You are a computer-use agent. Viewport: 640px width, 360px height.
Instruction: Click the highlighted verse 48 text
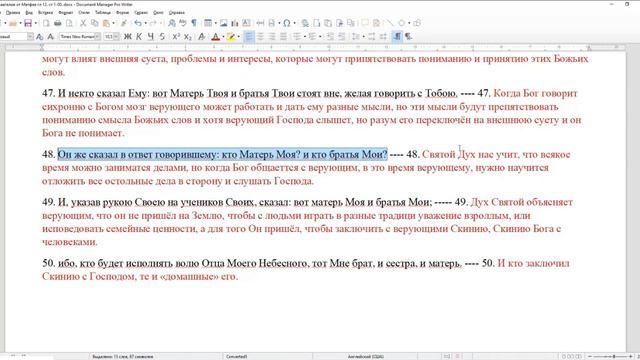pos(222,154)
